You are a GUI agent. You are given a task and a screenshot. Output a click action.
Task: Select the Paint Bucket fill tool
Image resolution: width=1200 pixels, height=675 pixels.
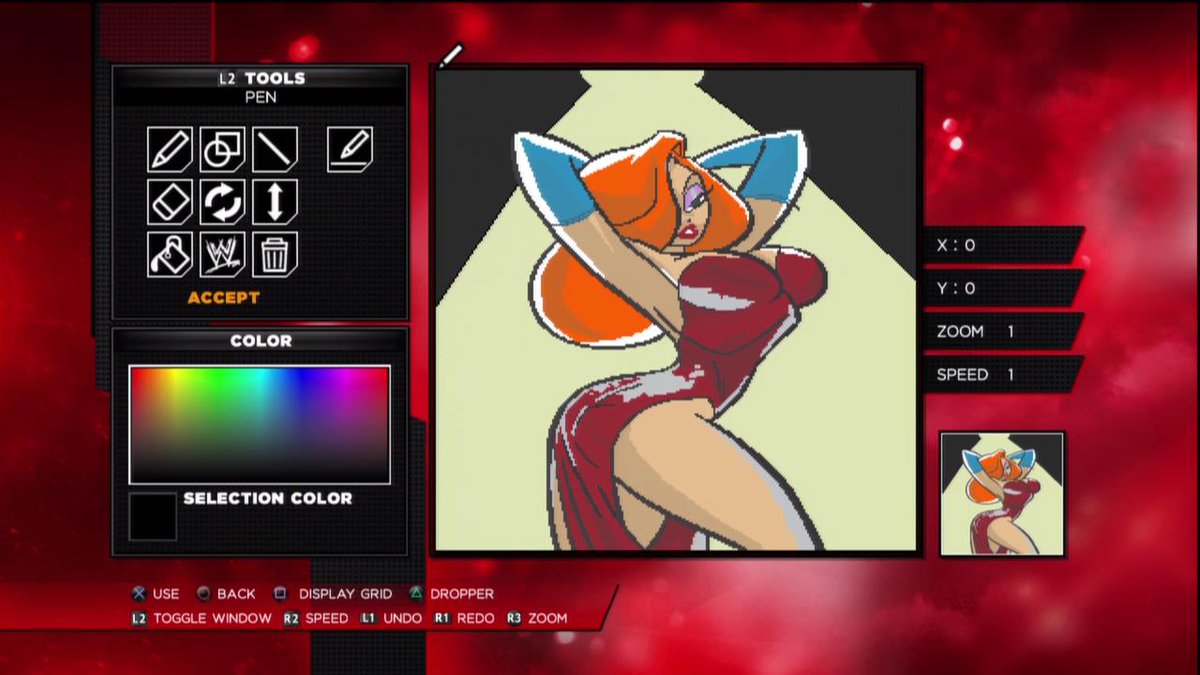pyautogui.click(x=170, y=253)
